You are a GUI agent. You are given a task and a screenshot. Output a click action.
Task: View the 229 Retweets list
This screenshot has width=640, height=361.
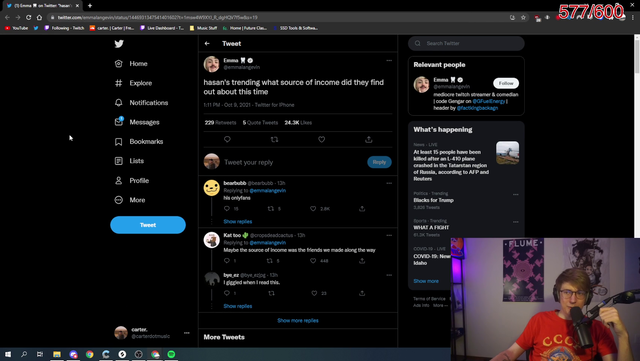coord(220,123)
